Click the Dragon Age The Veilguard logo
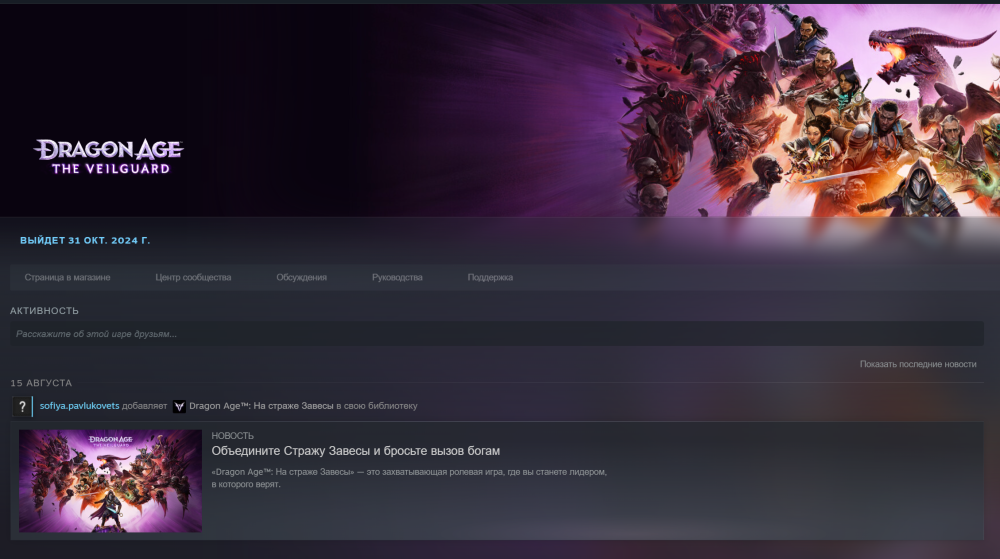 [x=110, y=157]
